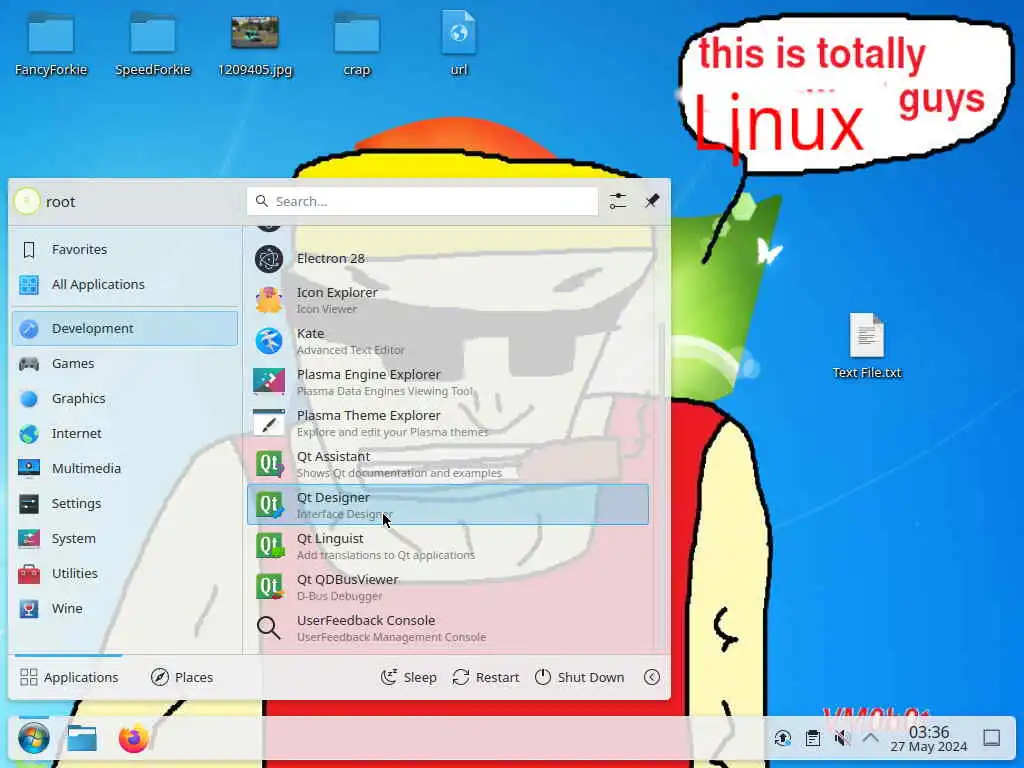Select the SpeedForkie desktop folder

153,44
